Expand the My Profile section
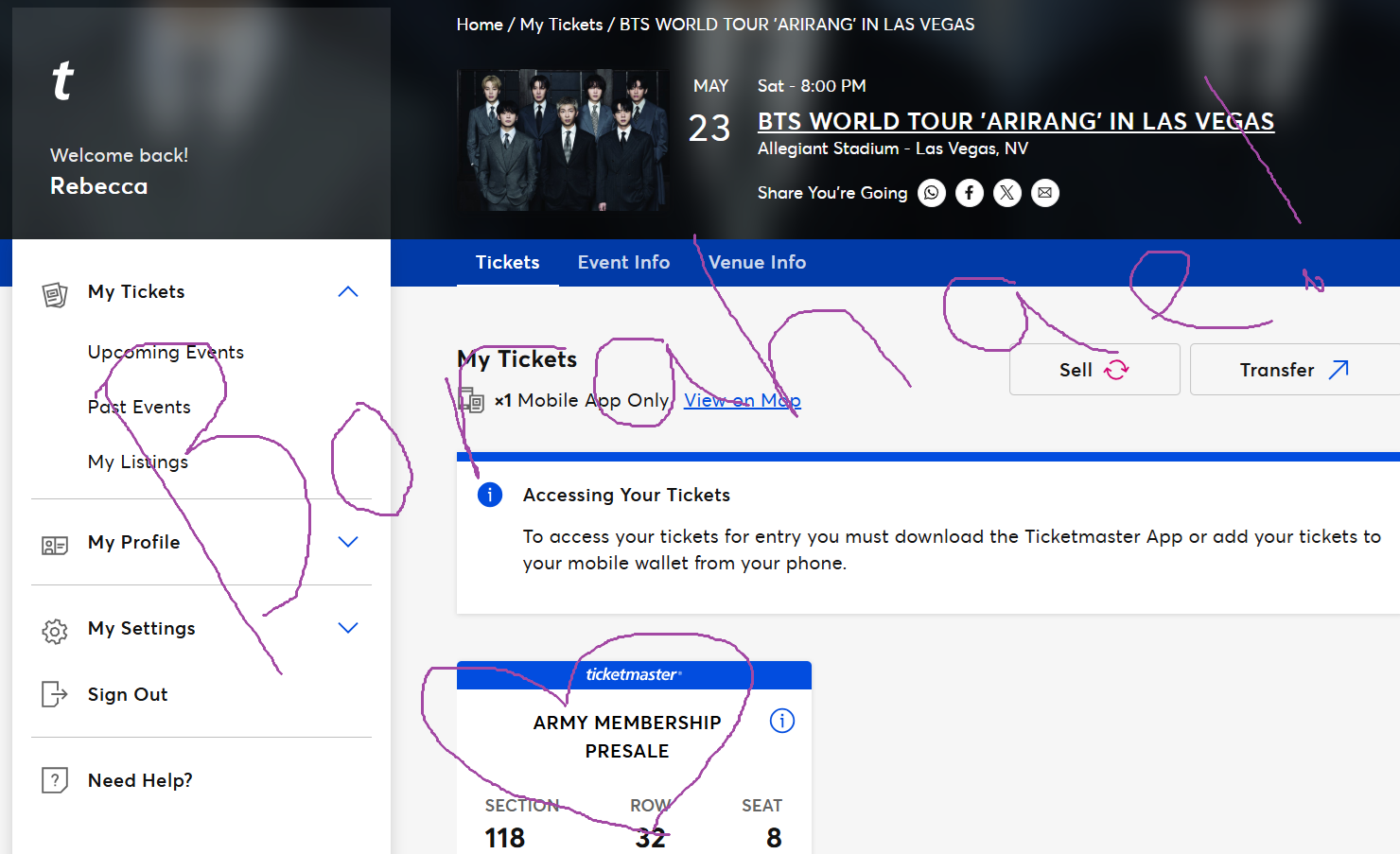Viewport: 1400px width, 854px height. pyautogui.click(x=348, y=541)
